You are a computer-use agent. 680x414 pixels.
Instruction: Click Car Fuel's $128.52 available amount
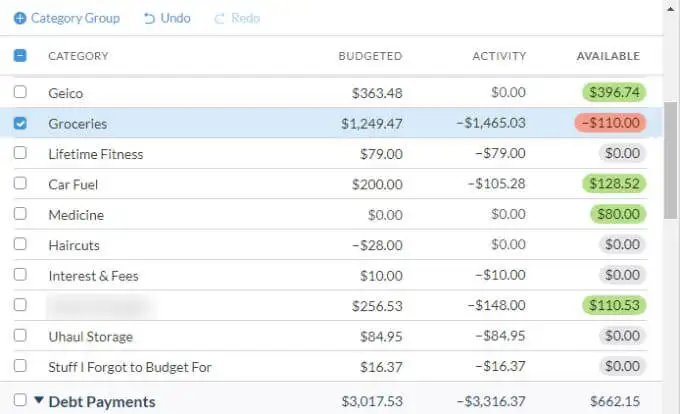click(x=614, y=184)
